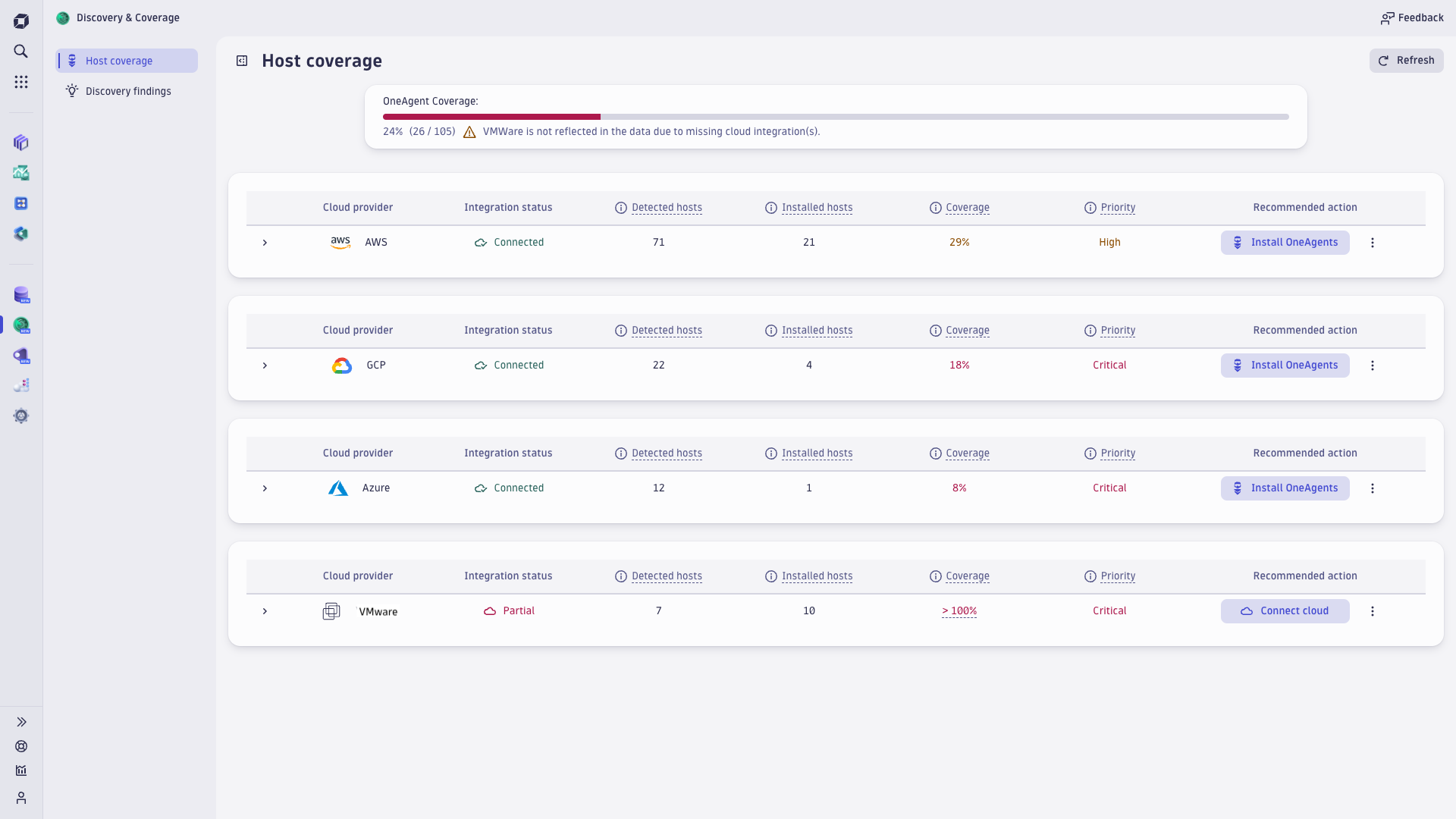Image resolution: width=1456 pixels, height=819 pixels.
Task: Open search from the sidebar
Action: (20, 51)
